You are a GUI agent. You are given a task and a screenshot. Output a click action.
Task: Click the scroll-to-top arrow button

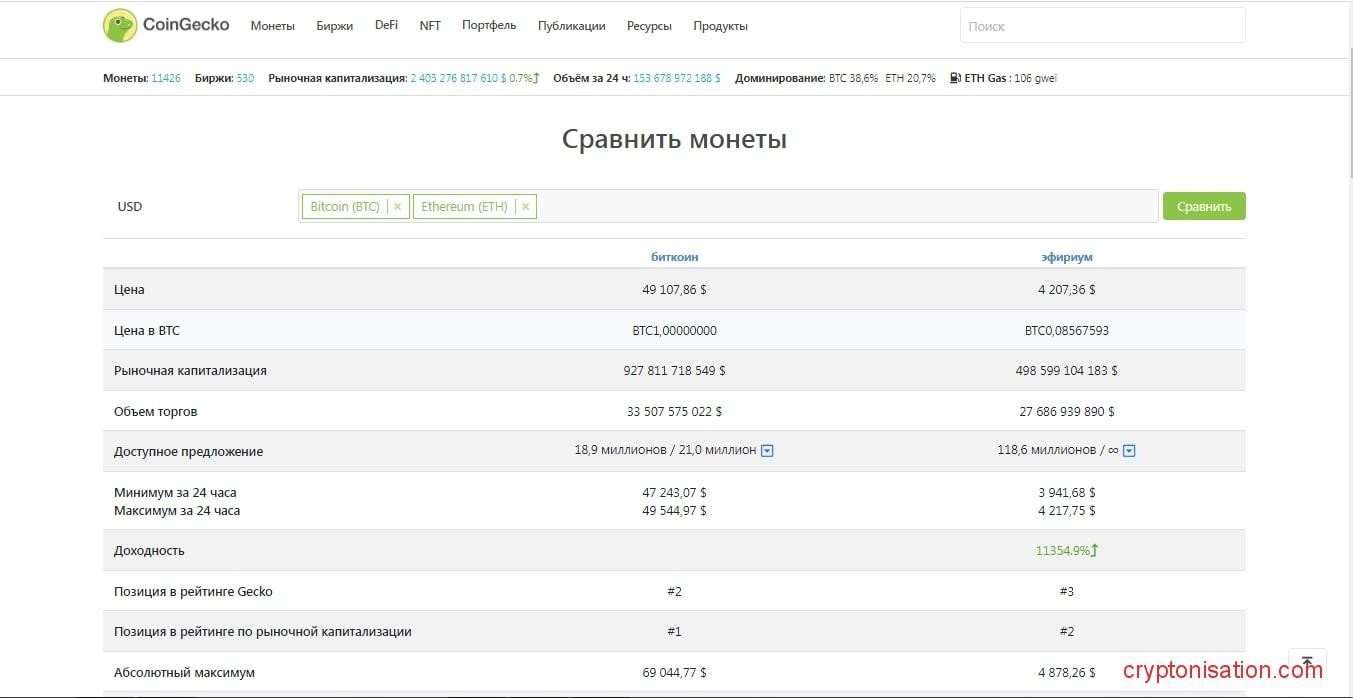(1306, 664)
